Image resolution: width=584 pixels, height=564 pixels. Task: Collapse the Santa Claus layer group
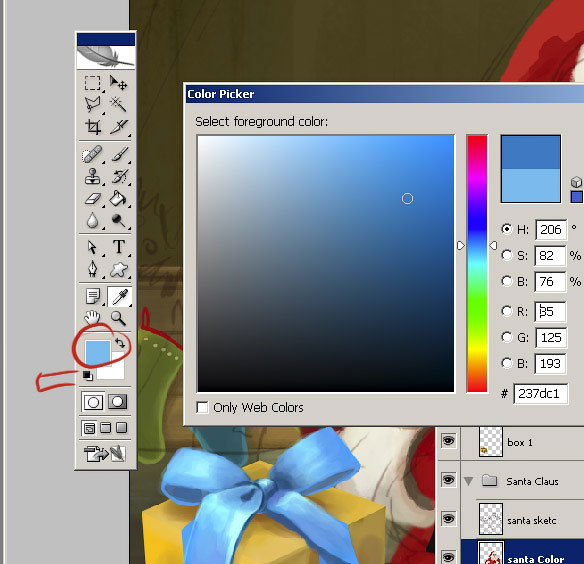(469, 481)
